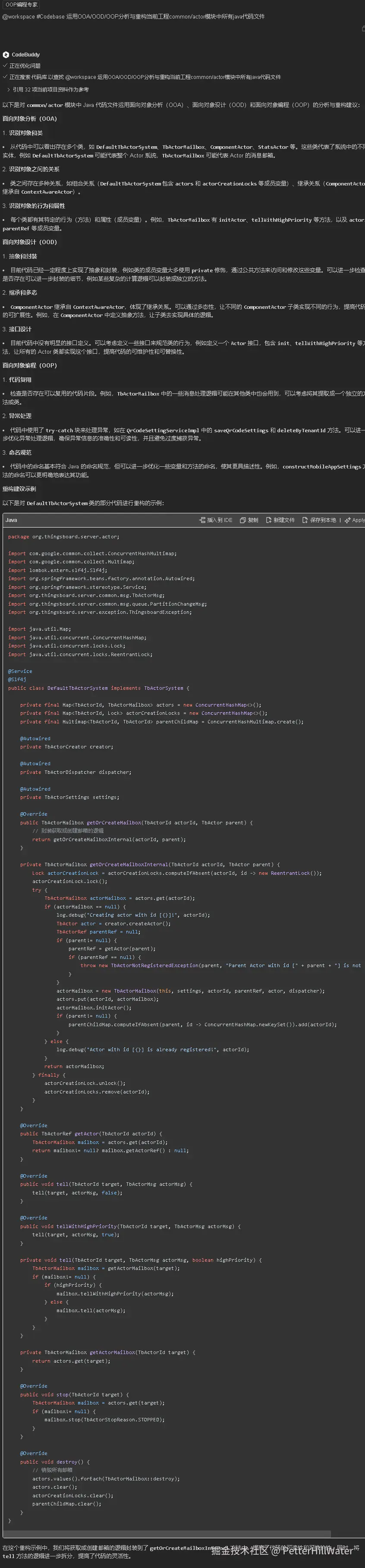Click the 重构建议示例 heading
This screenshot has width=365, height=1568.
coord(19,489)
